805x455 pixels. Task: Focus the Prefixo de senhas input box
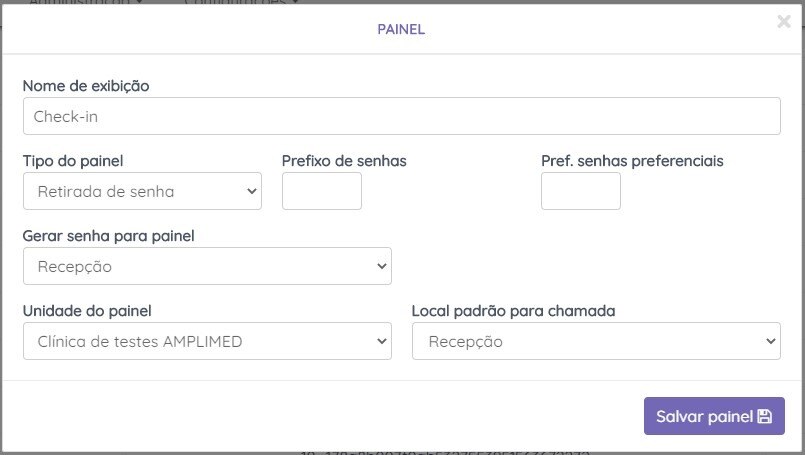click(321, 191)
